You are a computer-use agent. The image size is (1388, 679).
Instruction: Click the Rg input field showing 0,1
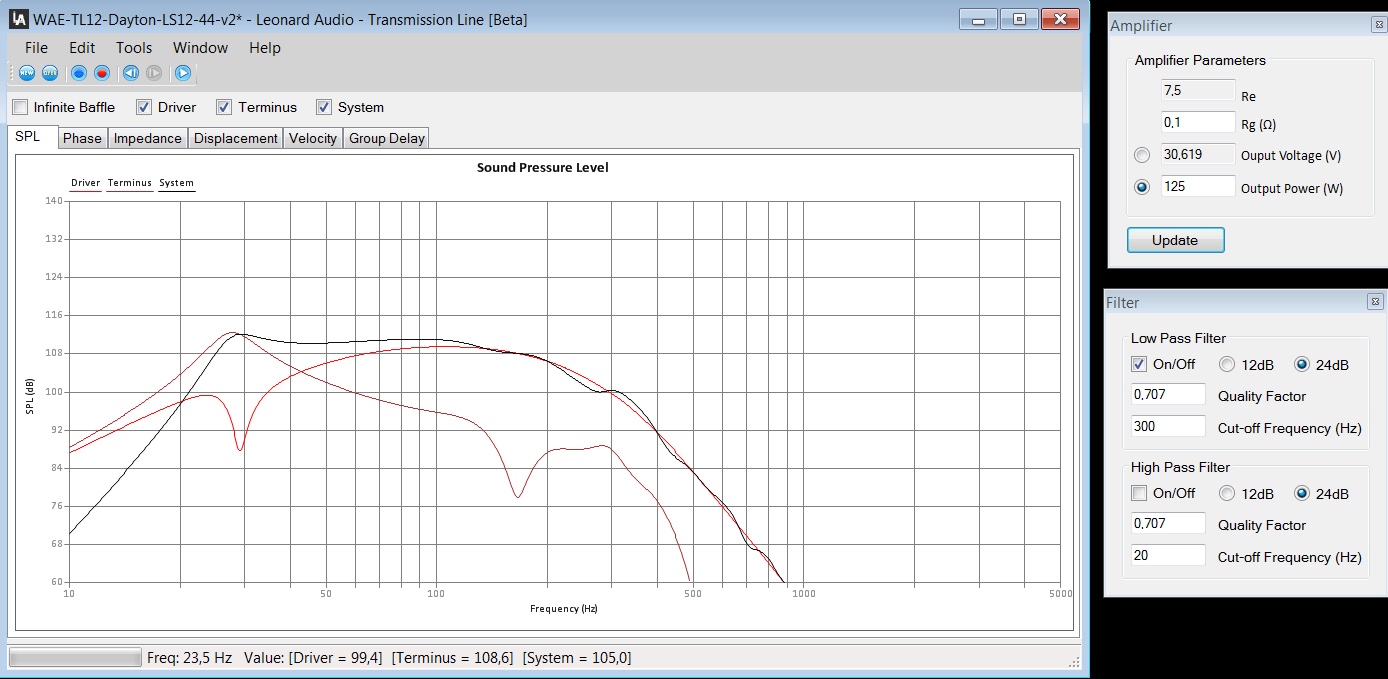(1198, 122)
